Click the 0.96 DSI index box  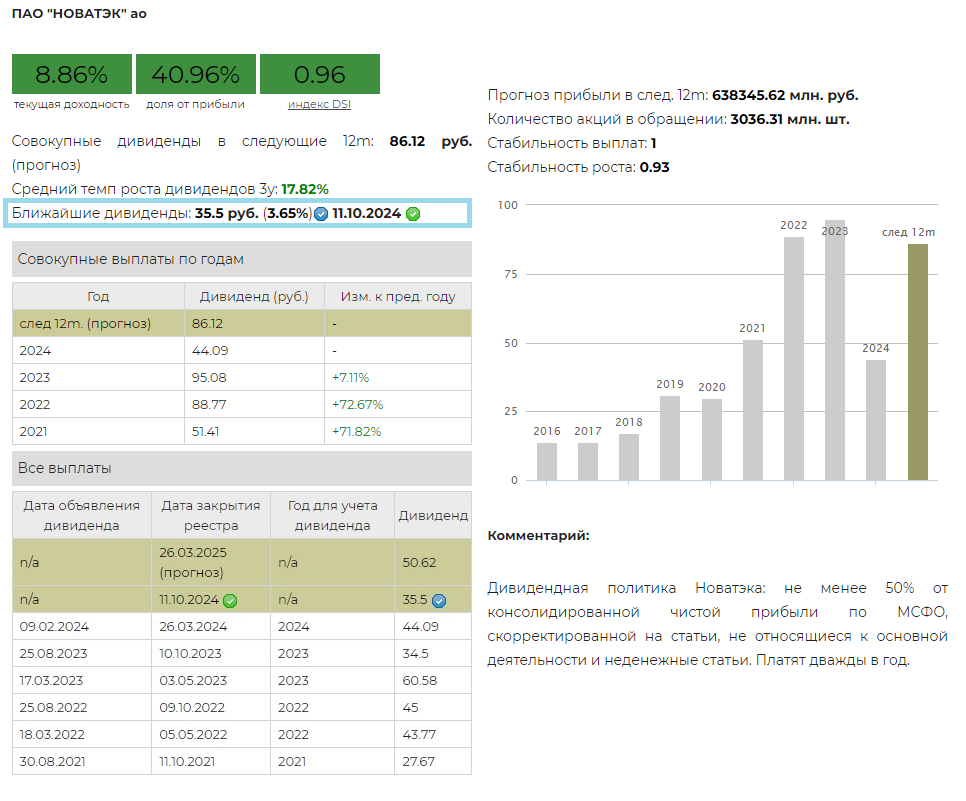319,75
